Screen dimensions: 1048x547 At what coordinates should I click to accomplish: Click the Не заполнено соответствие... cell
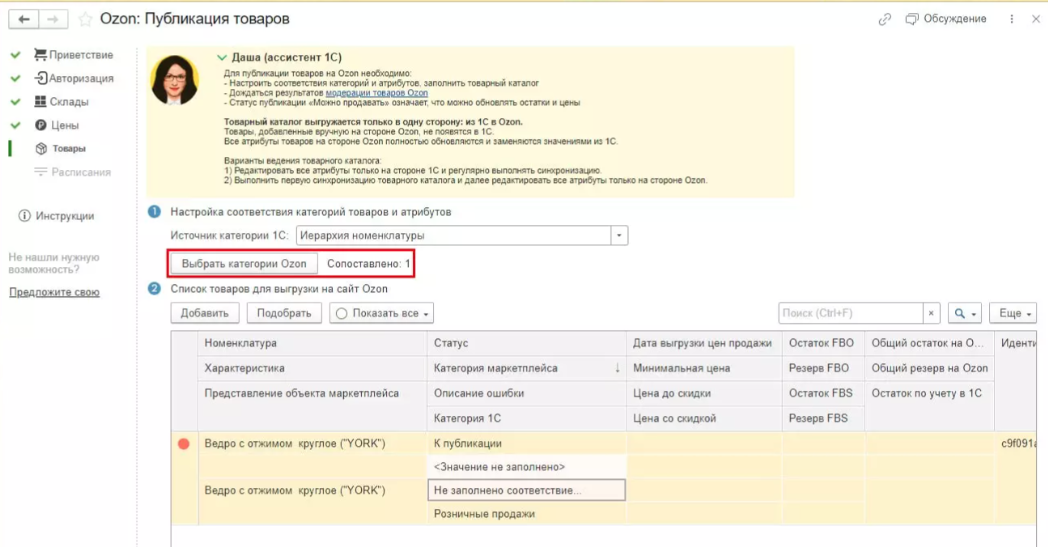point(527,490)
